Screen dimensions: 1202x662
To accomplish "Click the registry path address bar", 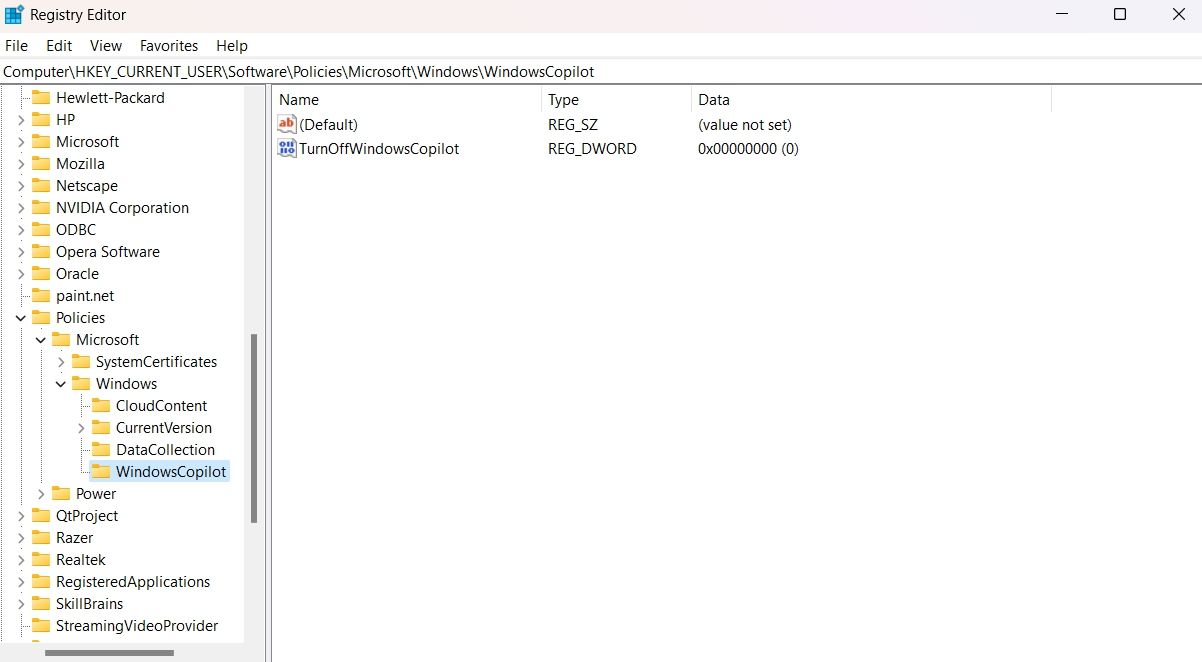I will click(601, 72).
